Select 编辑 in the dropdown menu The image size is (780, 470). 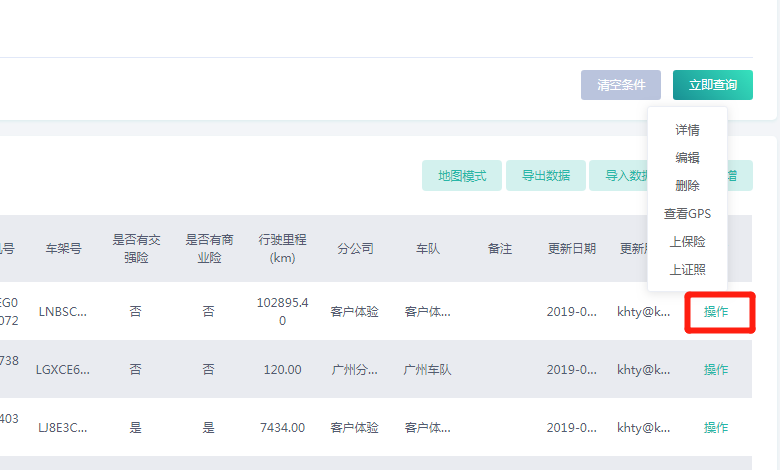[687, 158]
